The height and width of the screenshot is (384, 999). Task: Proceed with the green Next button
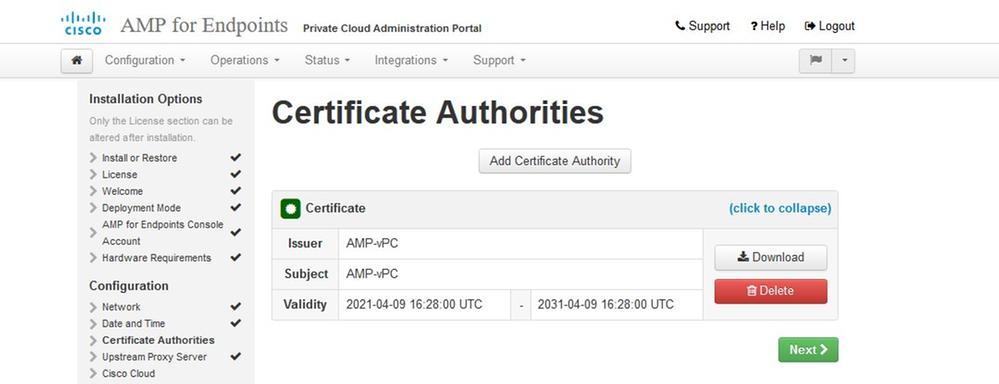[x=808, y=350]
